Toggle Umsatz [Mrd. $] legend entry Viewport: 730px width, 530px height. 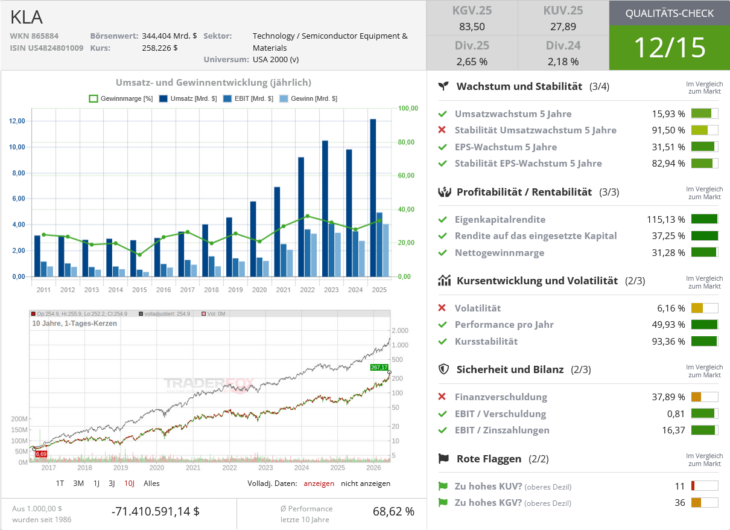[x=188, y=99]
